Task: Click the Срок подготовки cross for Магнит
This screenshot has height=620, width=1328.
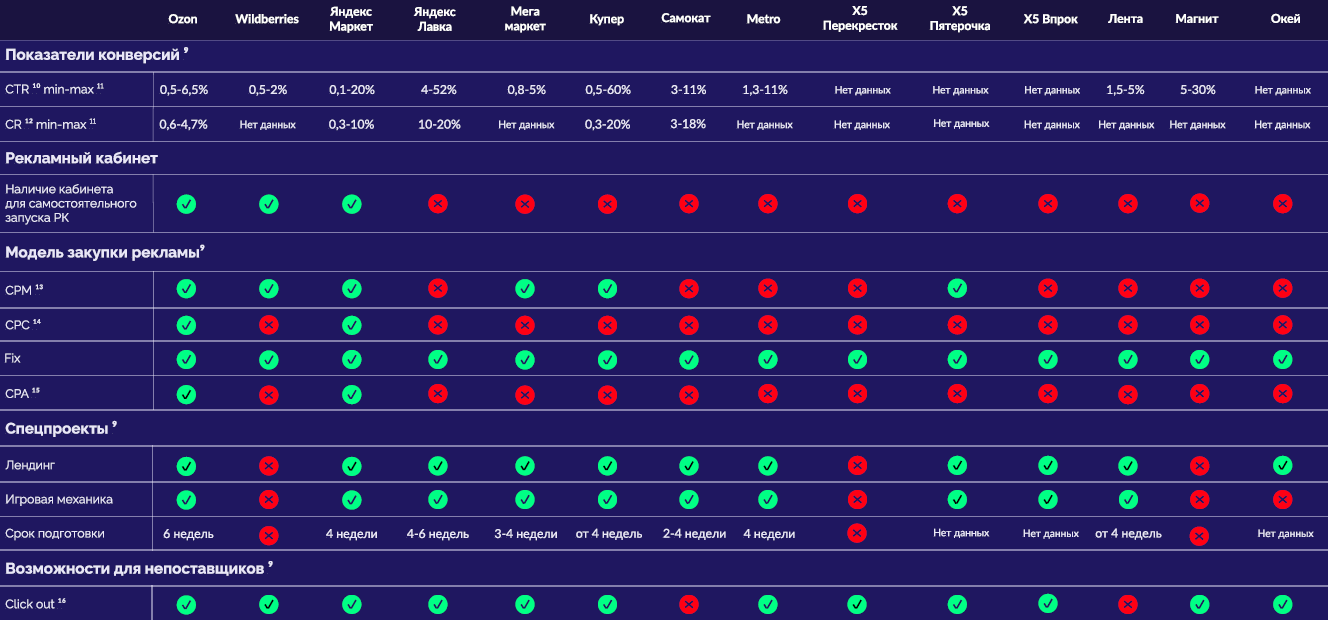Action: click(x=1199, y=535)
